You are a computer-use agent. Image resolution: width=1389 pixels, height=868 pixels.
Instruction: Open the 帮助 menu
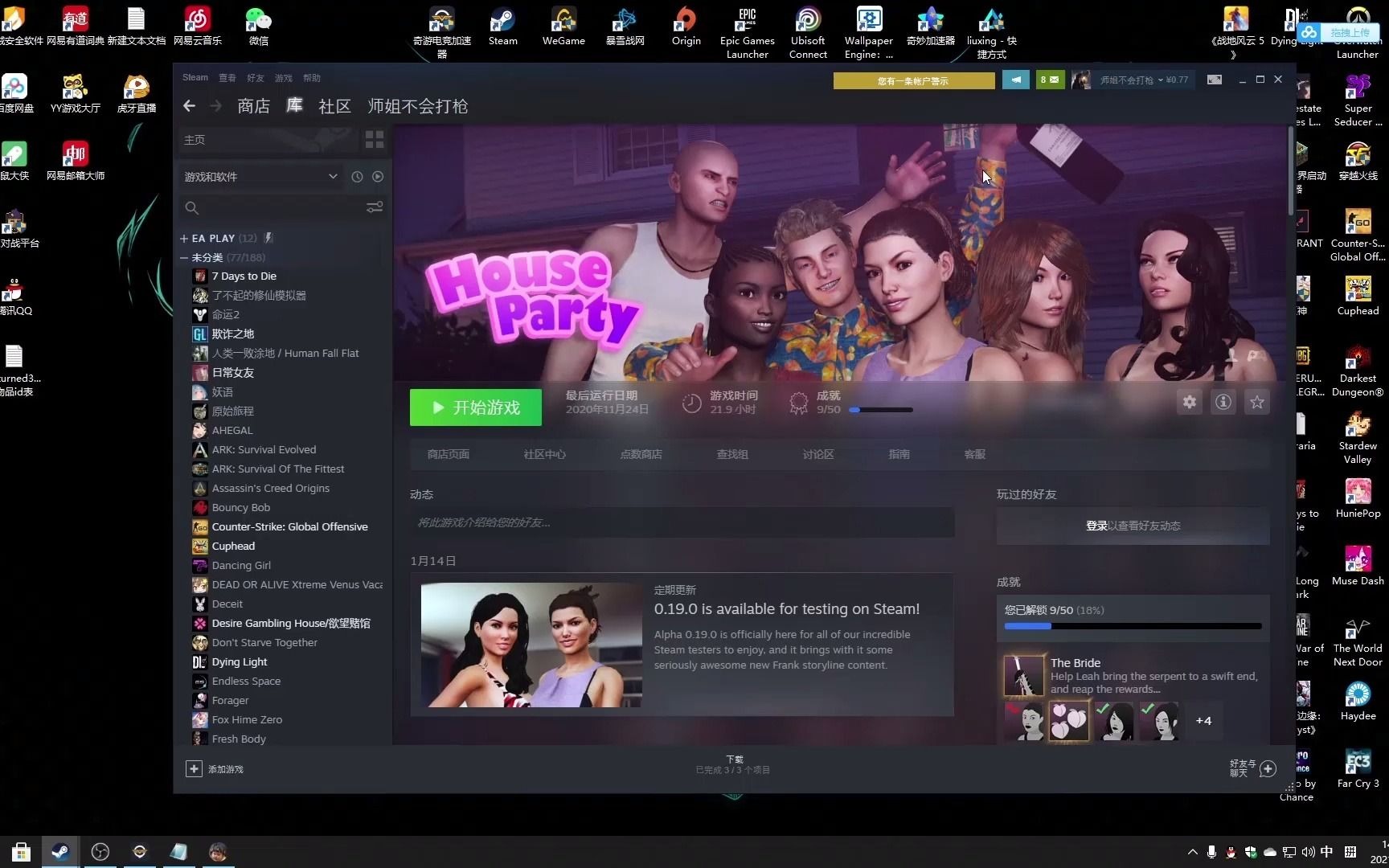312,78
